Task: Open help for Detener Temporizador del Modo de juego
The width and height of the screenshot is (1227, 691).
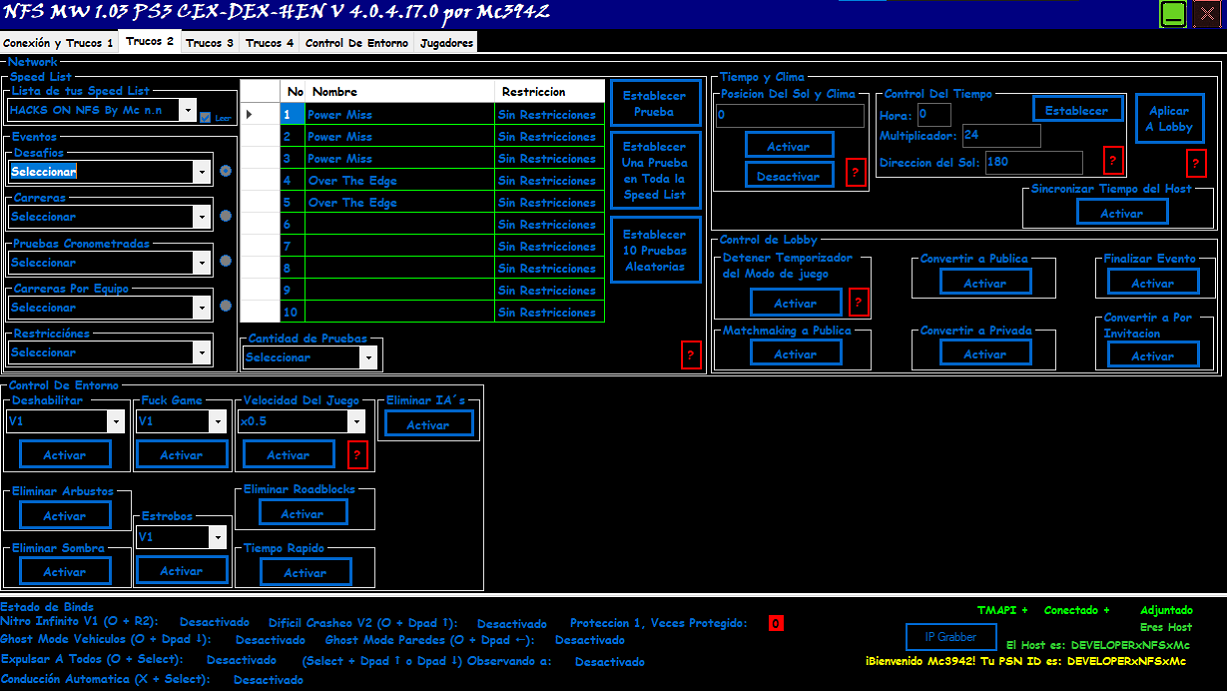Action: [x=858, y=302]
